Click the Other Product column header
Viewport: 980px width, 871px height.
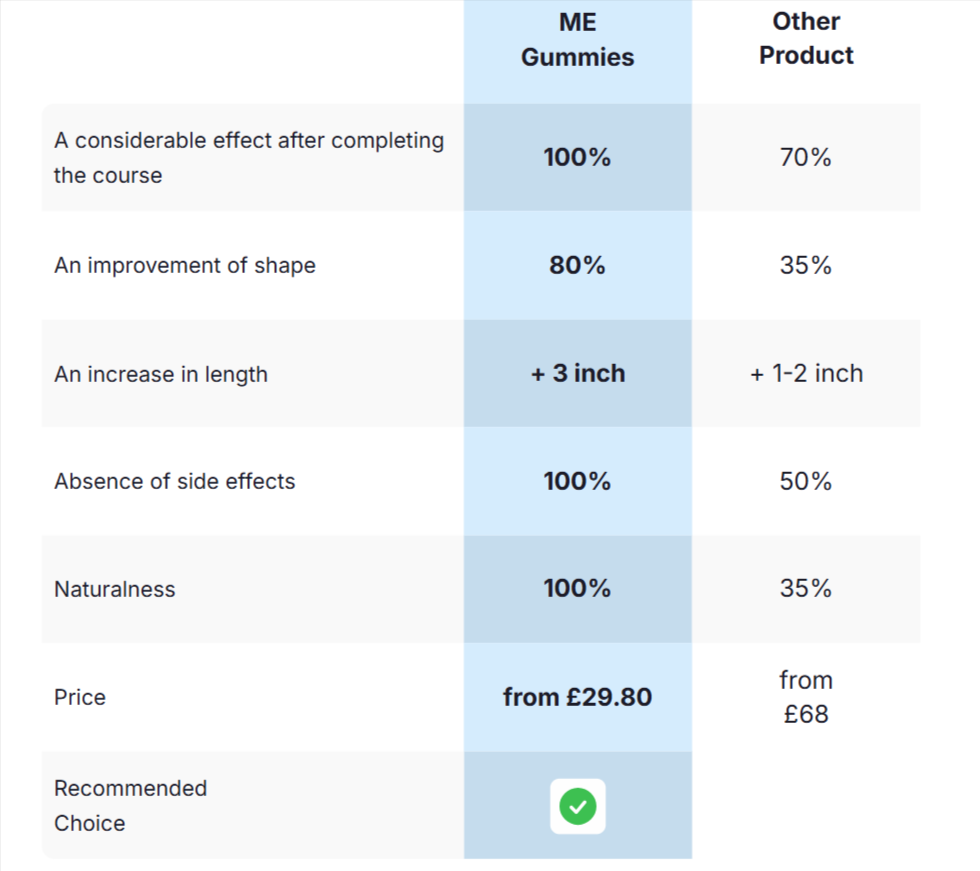coord(806,39)
